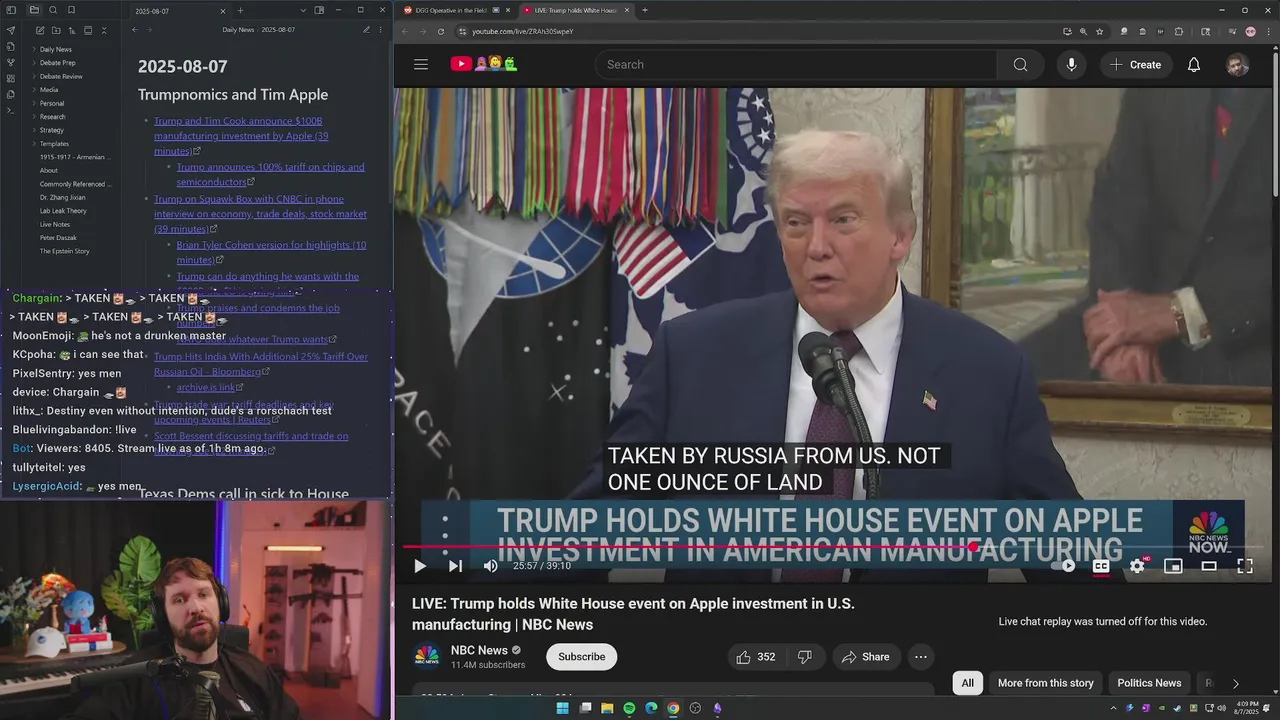Toggle Obsidian left sidebar icon
Viewport: 1280px width, 720px height.
11,10
